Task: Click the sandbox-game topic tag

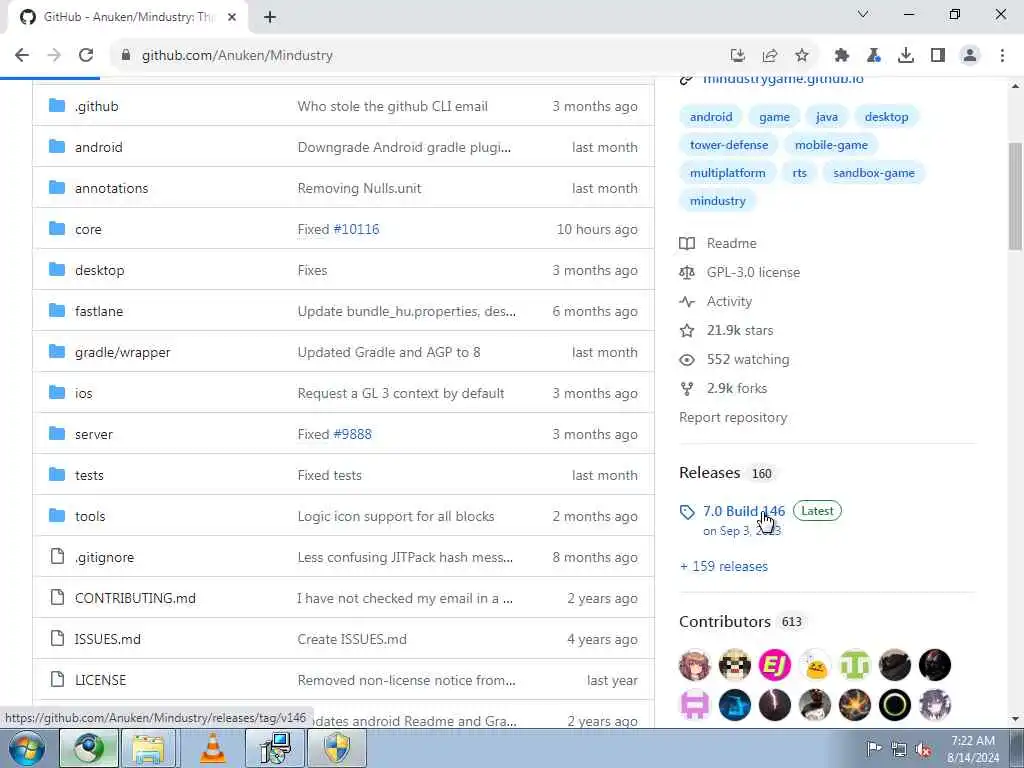Action: point(874,172)
